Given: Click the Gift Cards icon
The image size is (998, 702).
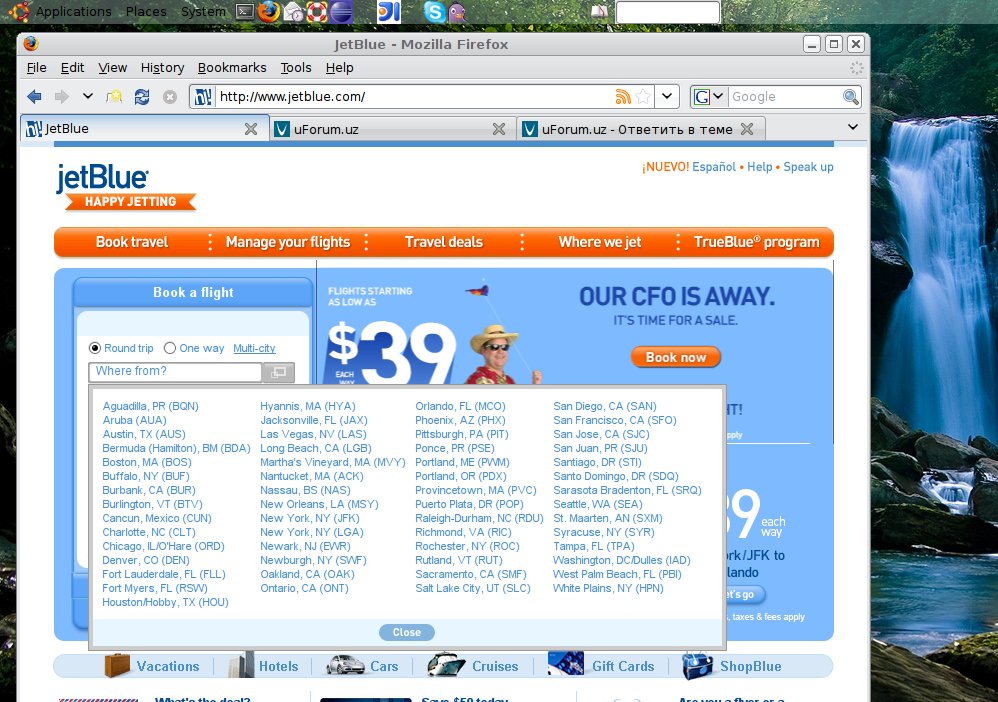Looking at the screenshot, I should click(566, 665).
